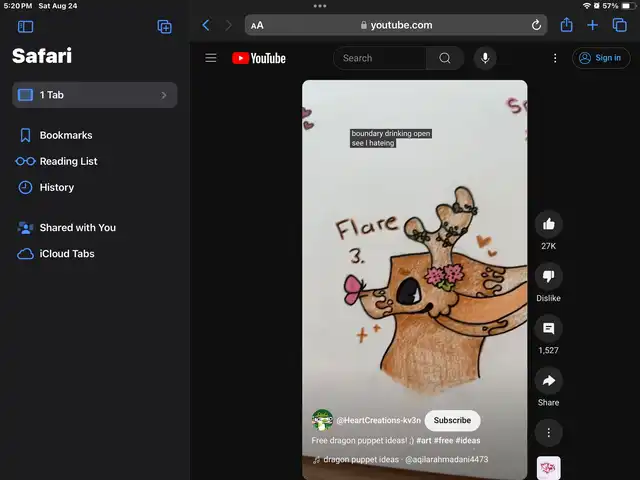
Task: Open History in the sidebar
Action: pos(56,187)
